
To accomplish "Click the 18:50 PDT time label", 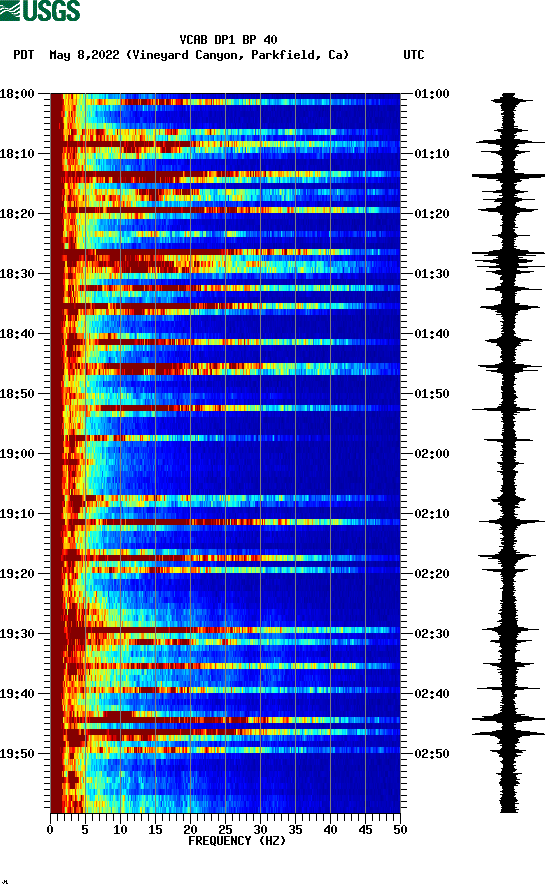I will click(17, 394).
